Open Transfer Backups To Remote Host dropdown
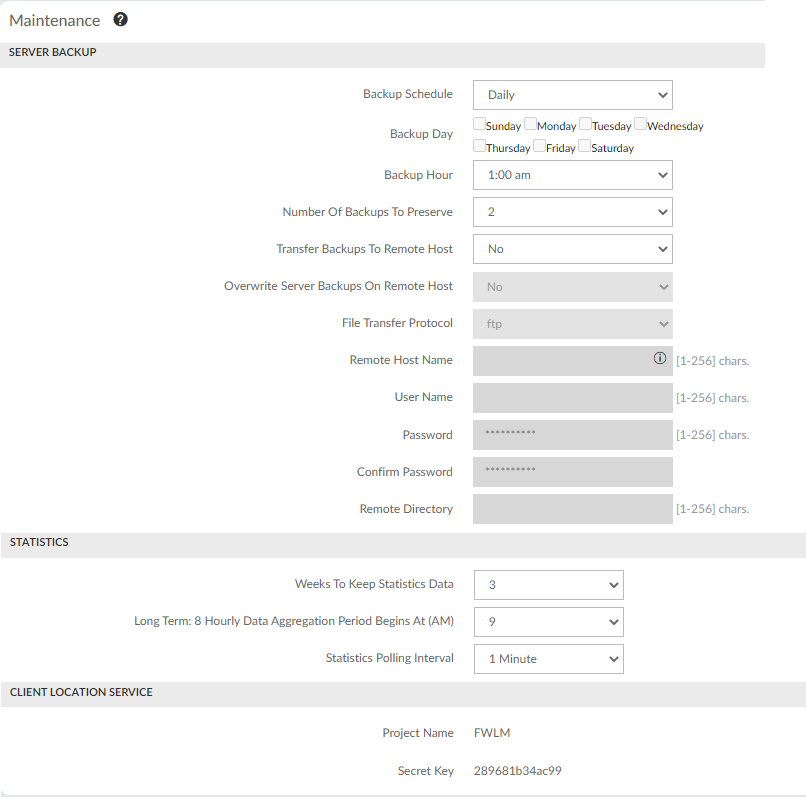The height and width of the screenshot is (799, 806). tap(572, 249)
